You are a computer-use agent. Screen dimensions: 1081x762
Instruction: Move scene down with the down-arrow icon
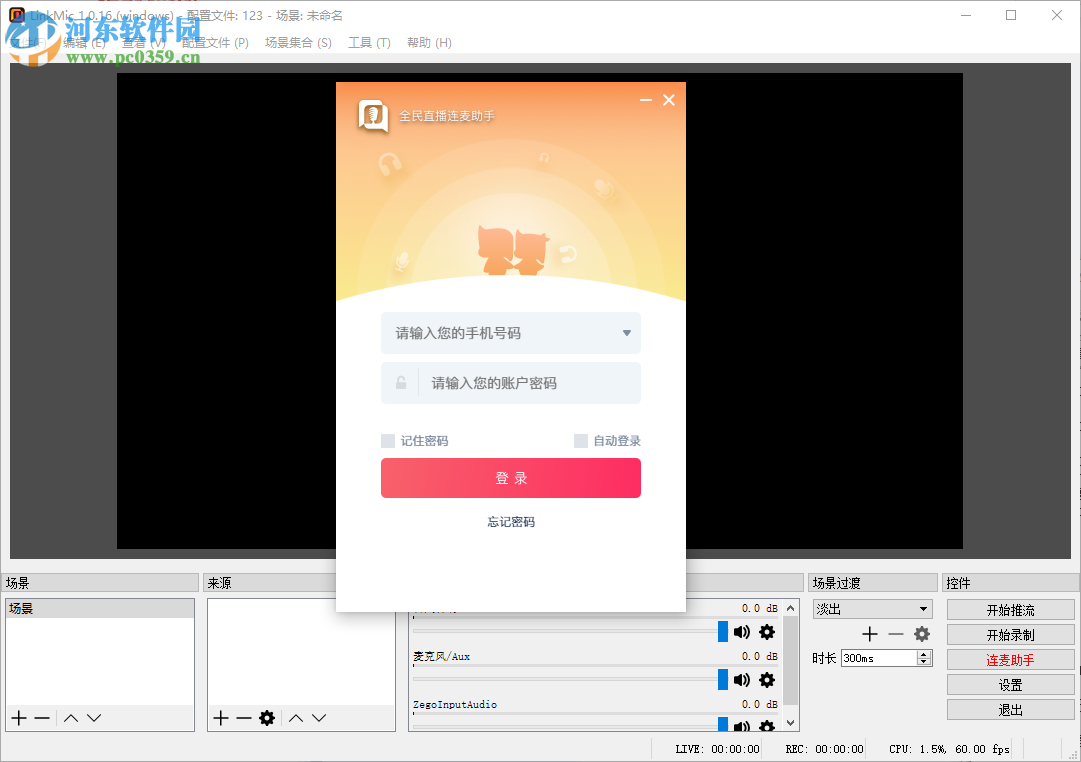[x=93, y=717]
